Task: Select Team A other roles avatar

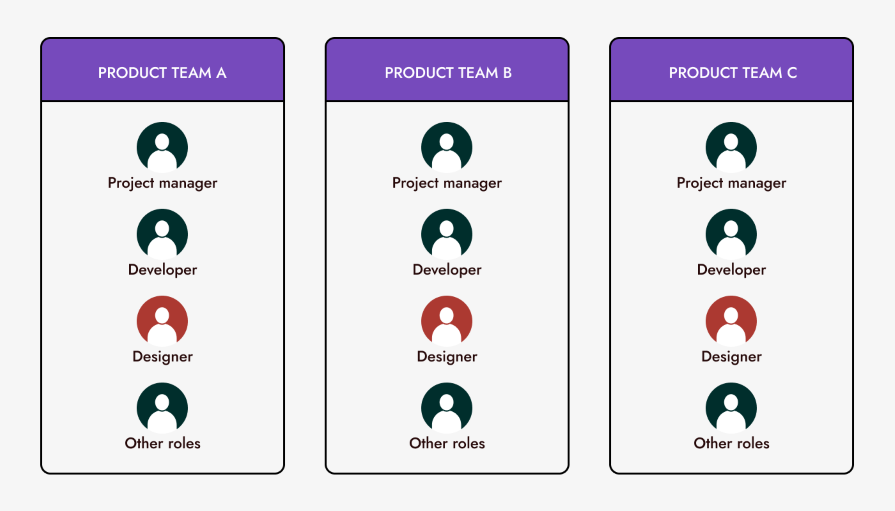Action: click(x=162, y=408)
